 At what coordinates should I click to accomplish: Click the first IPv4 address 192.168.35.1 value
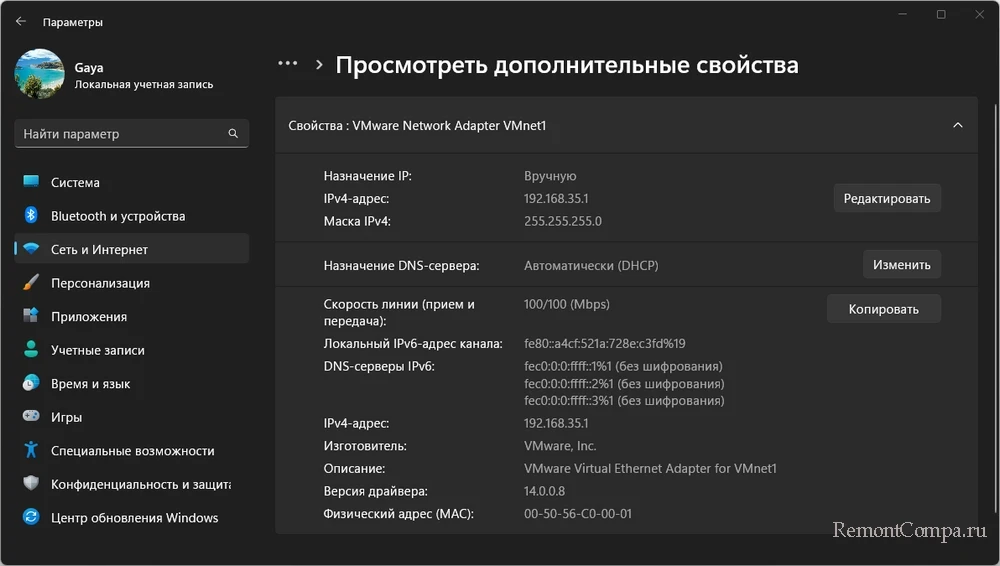click(556, 198)
